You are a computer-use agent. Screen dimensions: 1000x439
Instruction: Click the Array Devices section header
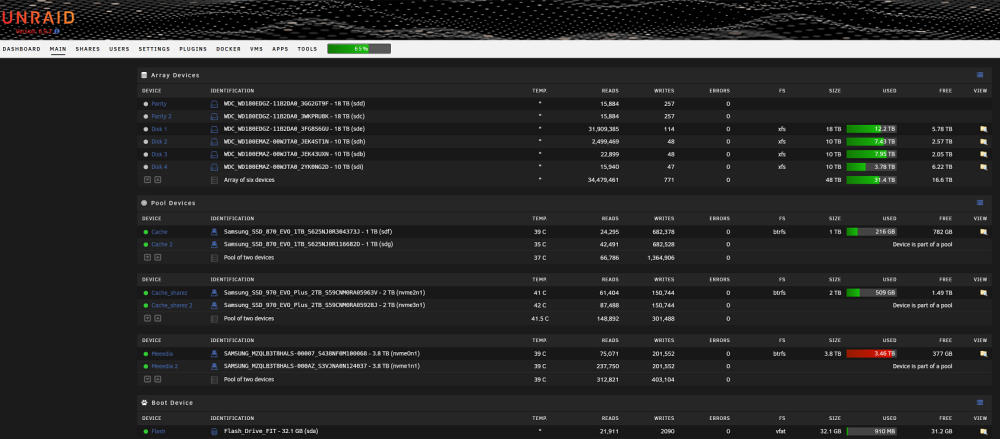pyautogui.click(x=175, y=75)
